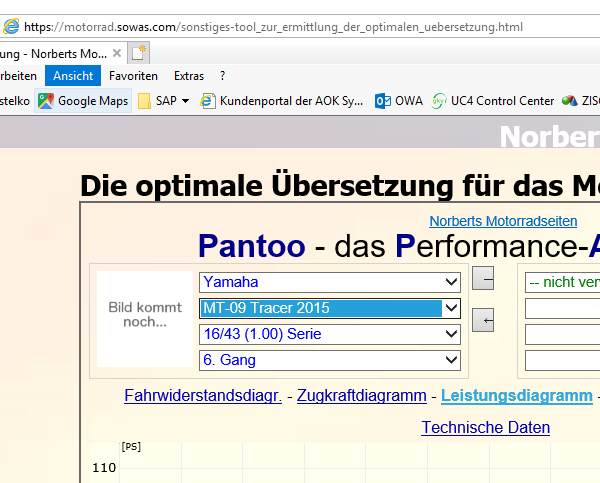This screenshot has width=600, height=483.
Task: Open the OWA bookmark
Action: 399,101
